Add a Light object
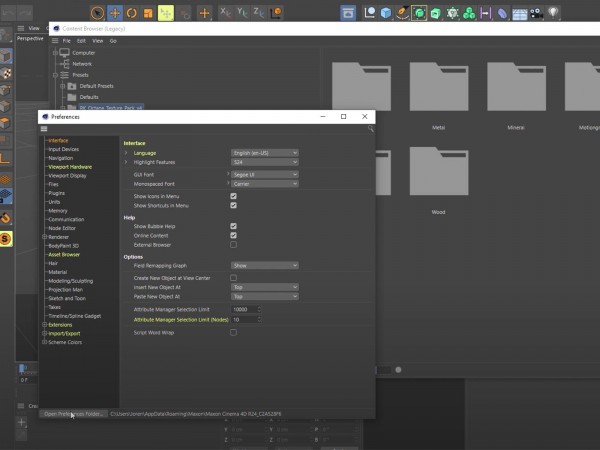 [553, 13]
